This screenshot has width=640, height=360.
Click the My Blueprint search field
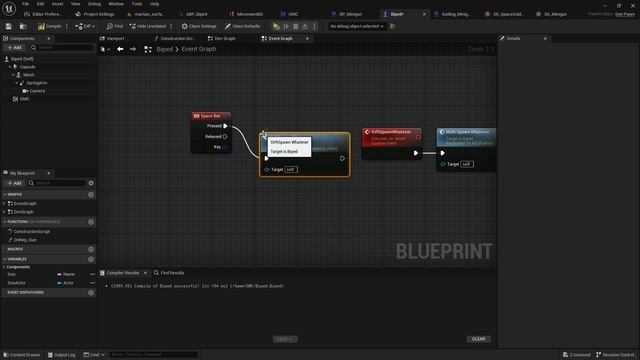[57, 183]
